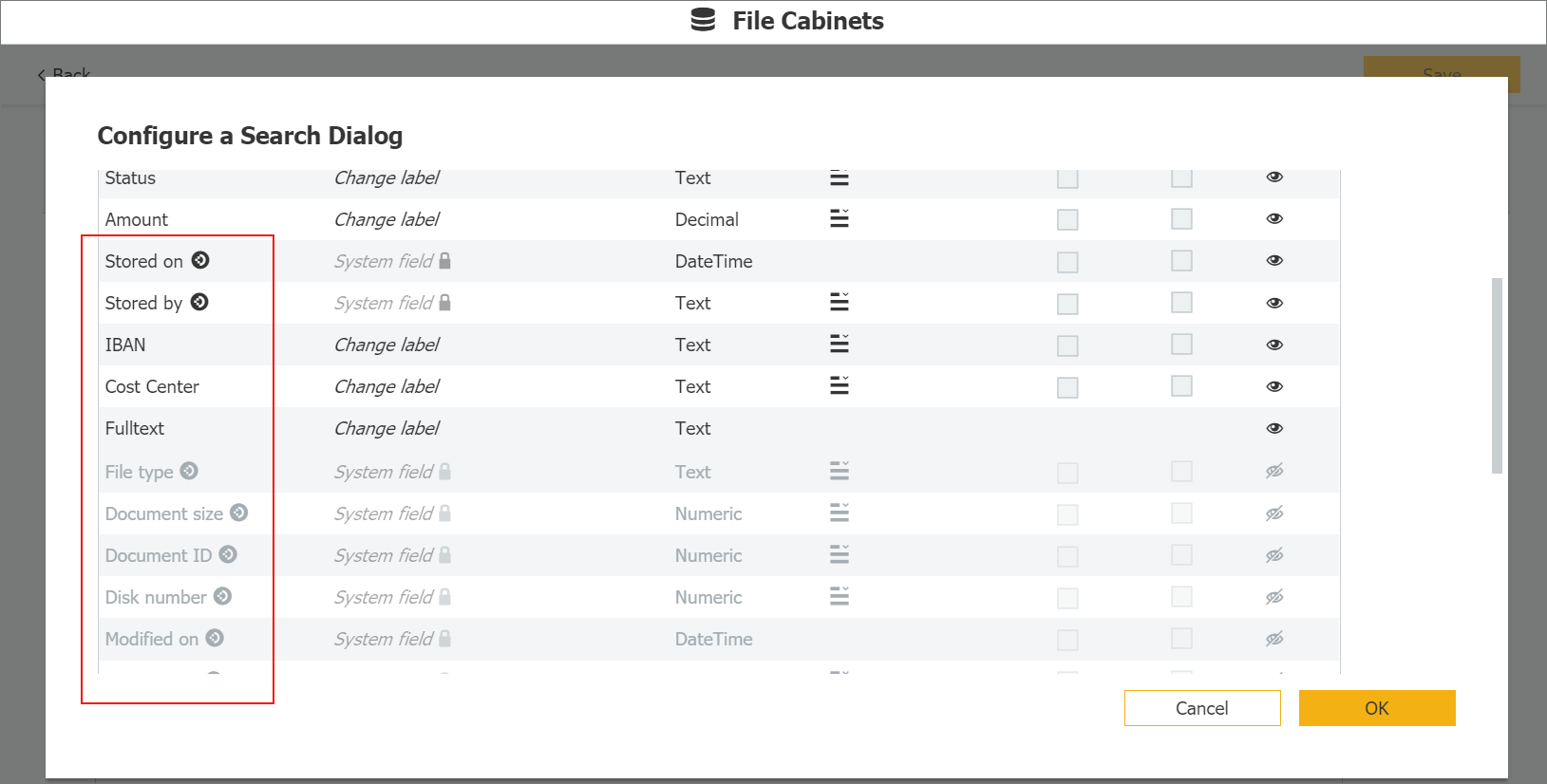This screenshot has height=784, width=1547.
Task: Click the arrow icon next to Stored on
Action: click(x=200, y=260)
